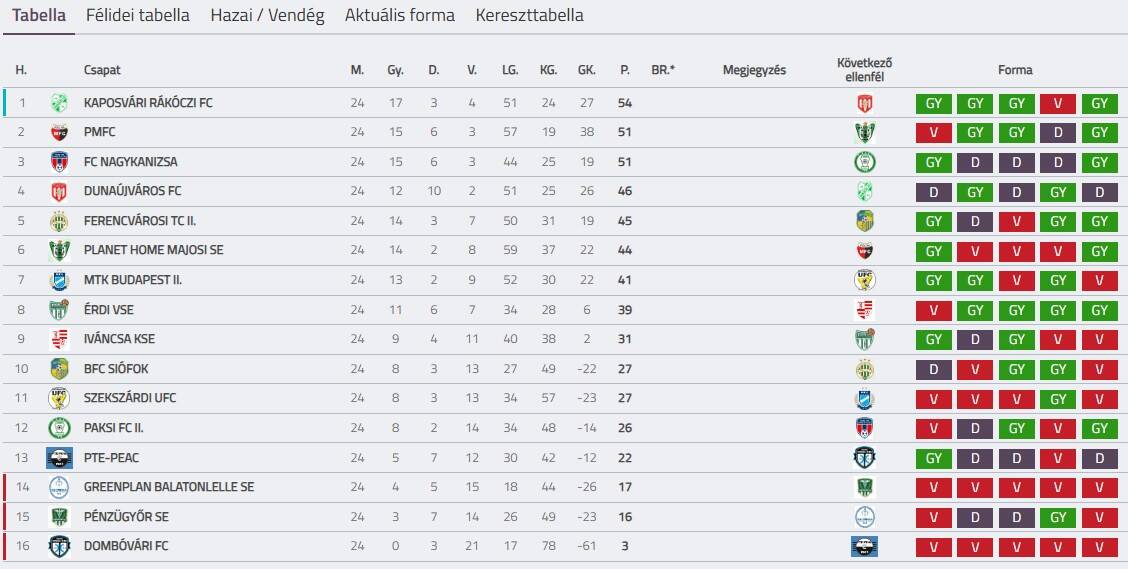Click the red V form box for PMFC
Screen dimensions: 1128x569
(x=934, y=133)
